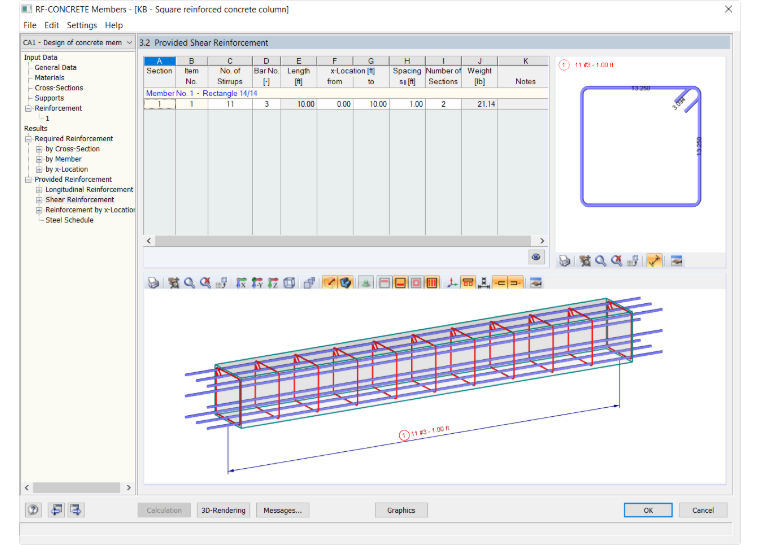Click the Spacing cell showing 1.00
Viewport: 760px width, 545px height.
coord(407,104)
